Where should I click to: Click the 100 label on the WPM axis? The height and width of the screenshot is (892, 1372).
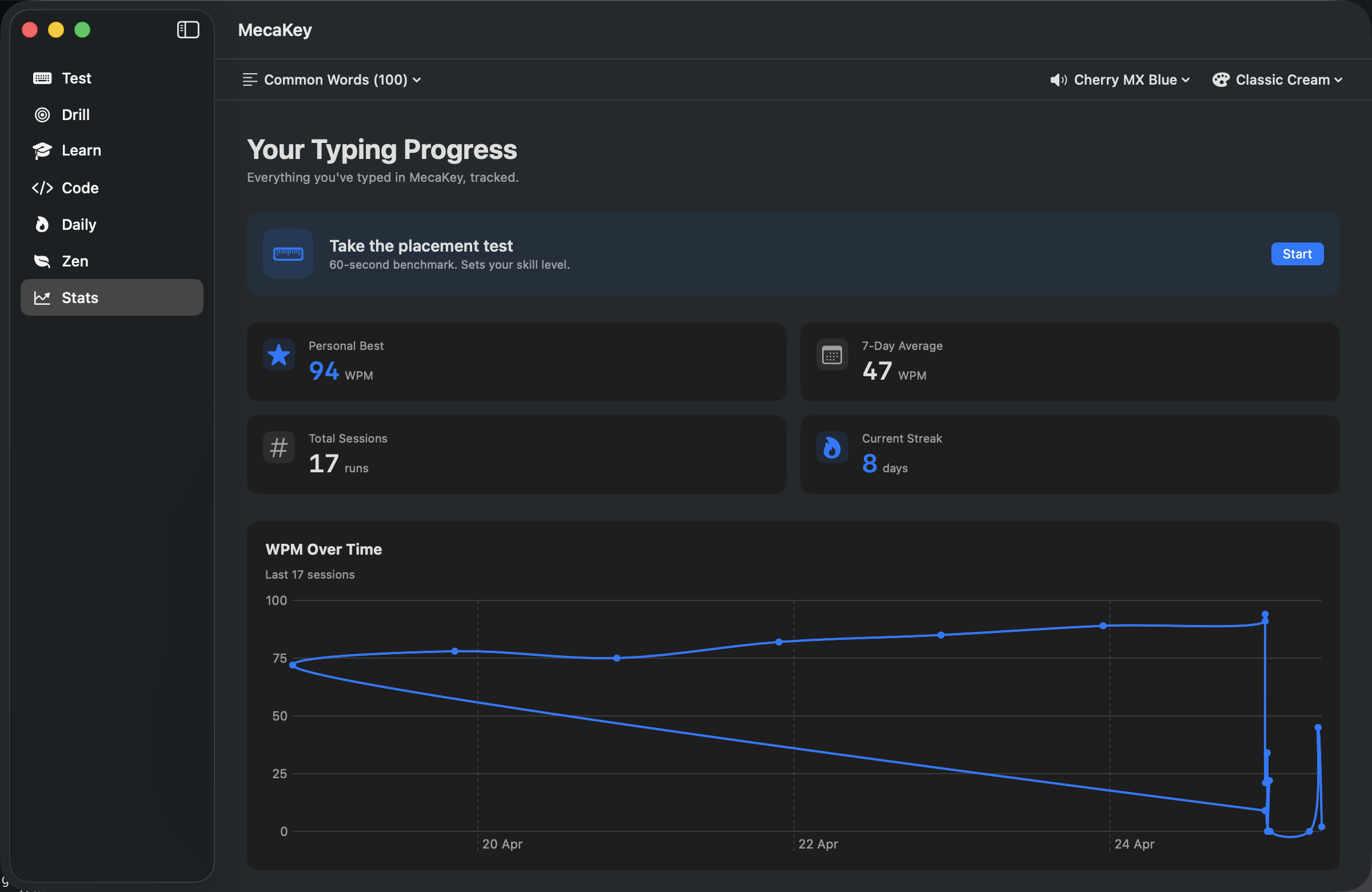276,600
